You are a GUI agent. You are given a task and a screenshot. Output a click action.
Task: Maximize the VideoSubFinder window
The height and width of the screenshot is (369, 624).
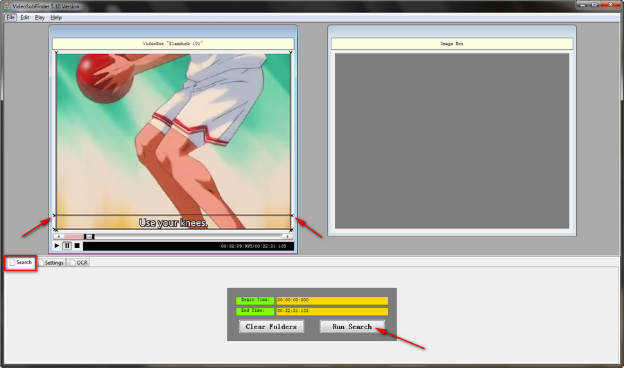pyautogui.click(x=595, y=4)
